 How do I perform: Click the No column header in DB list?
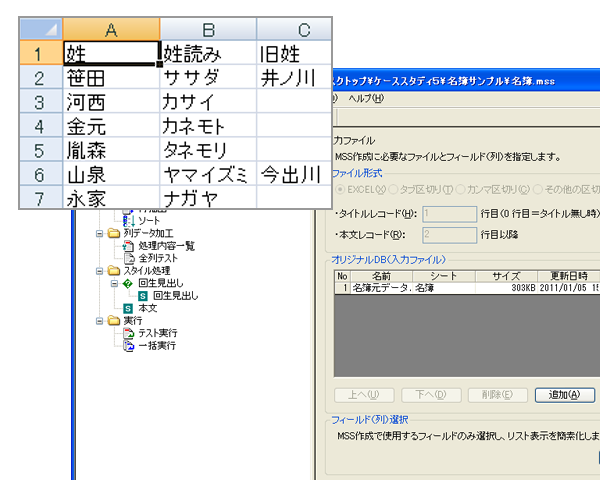[x=342, y=276]
